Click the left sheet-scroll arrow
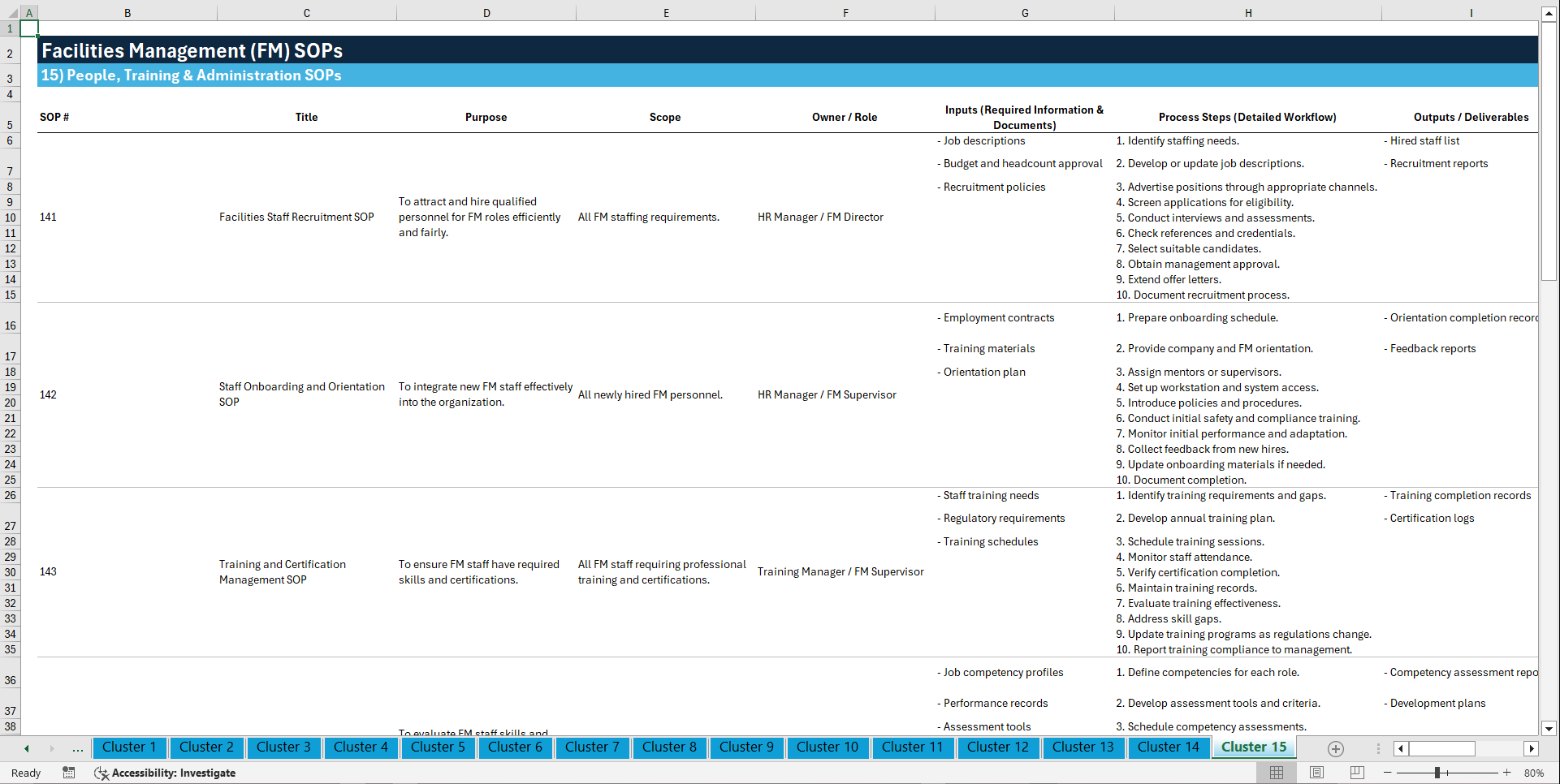Screen dimensions: 1560x784 pos(25,748)
